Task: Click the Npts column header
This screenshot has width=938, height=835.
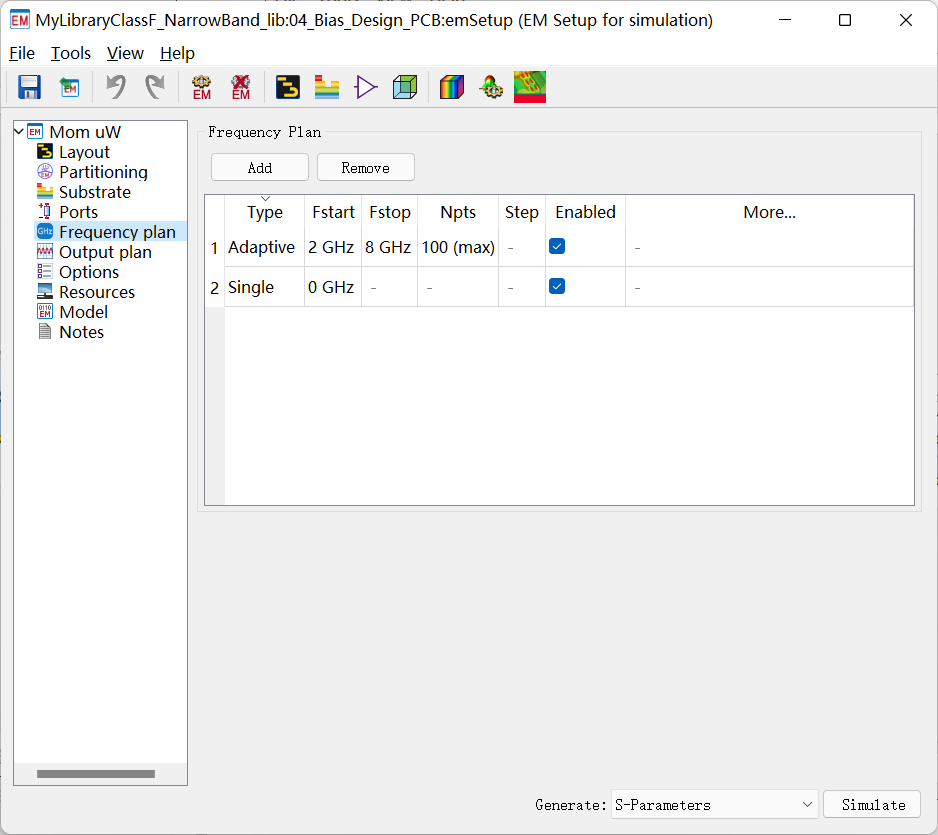Action: [458, 212]
